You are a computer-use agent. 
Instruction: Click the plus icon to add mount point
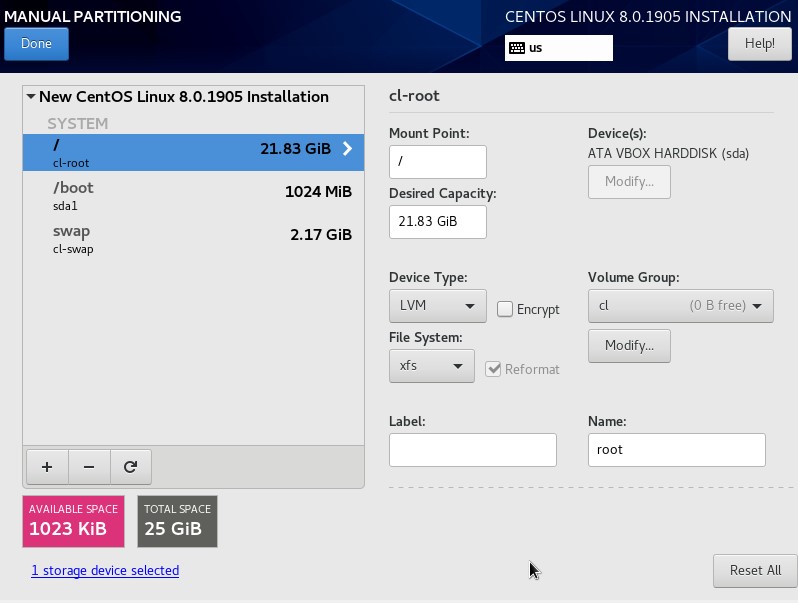tap(47, 467)
